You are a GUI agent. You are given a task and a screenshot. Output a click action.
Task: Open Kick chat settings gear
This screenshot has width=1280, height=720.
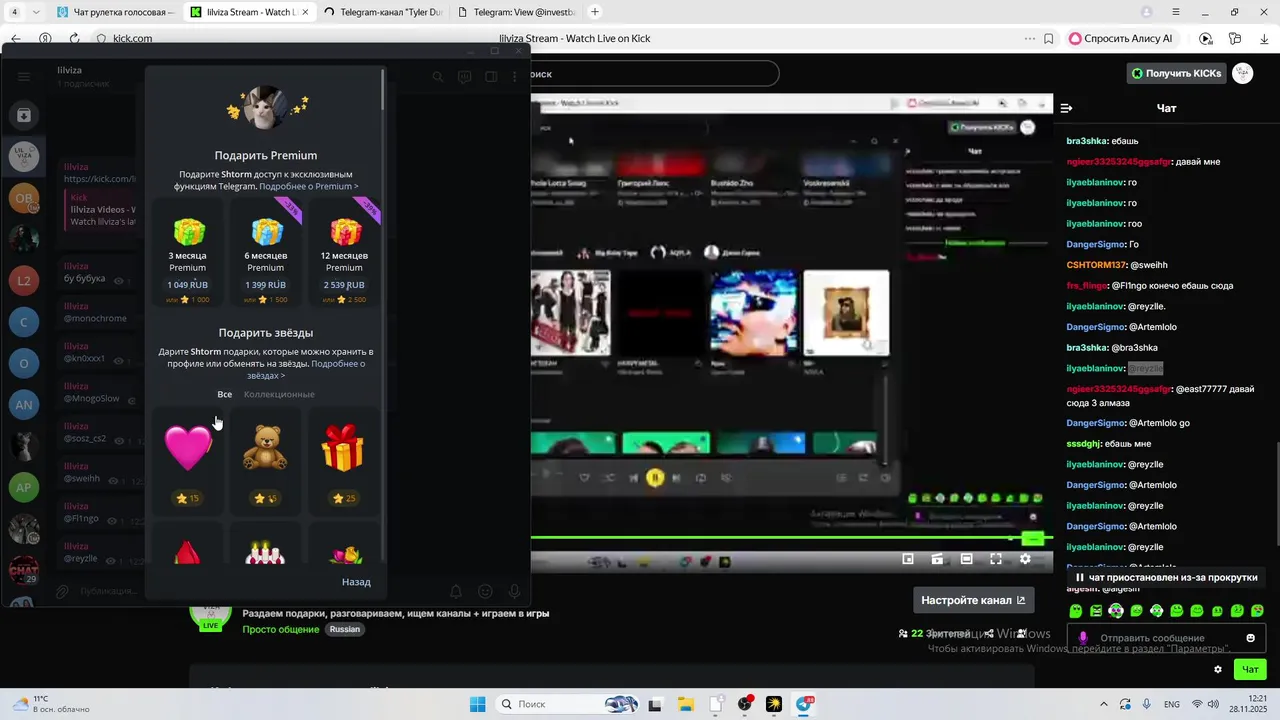pos(1217,670)
